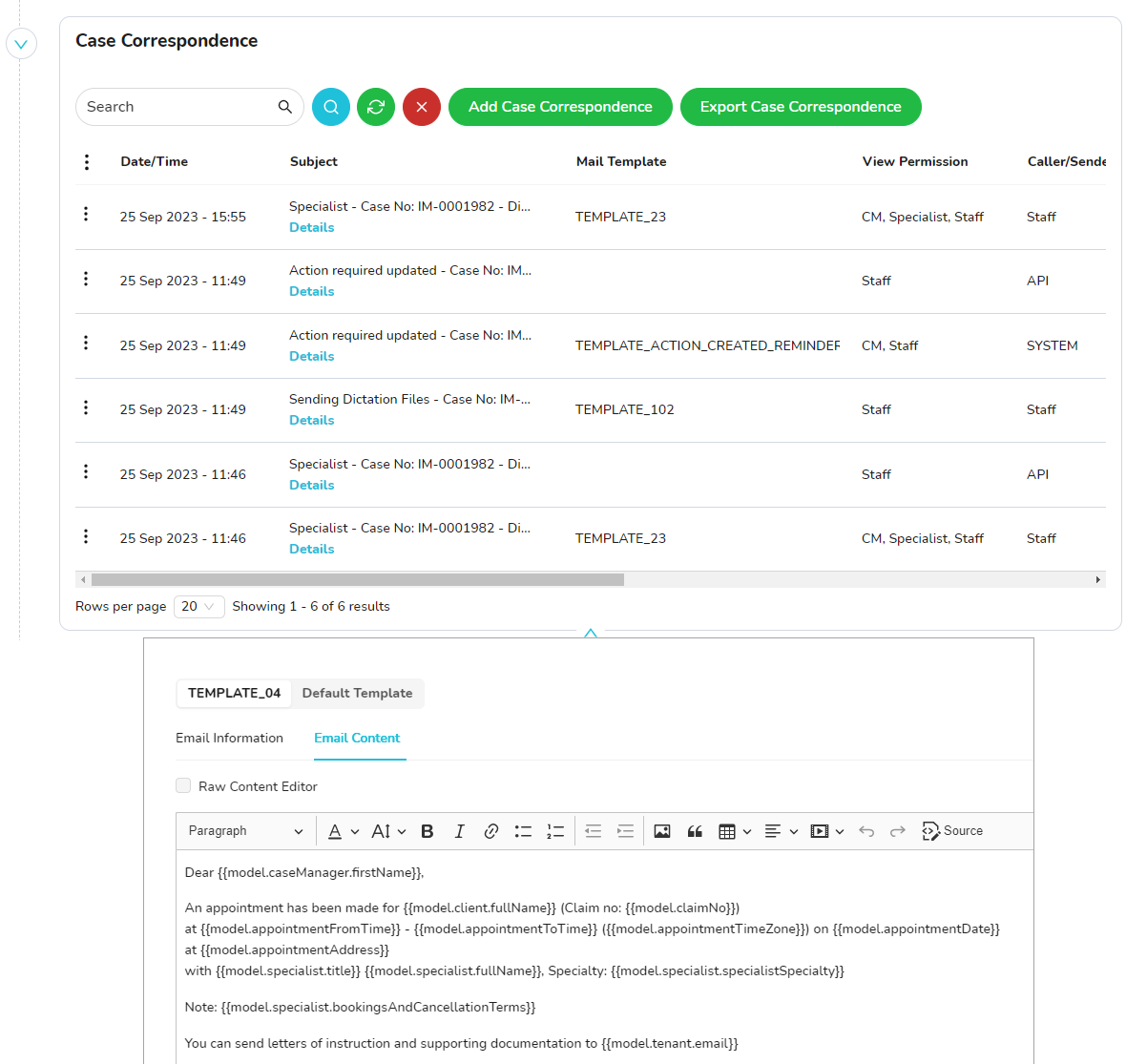
Task: Sort by Date/Time column header
Action: click(155, 162)
